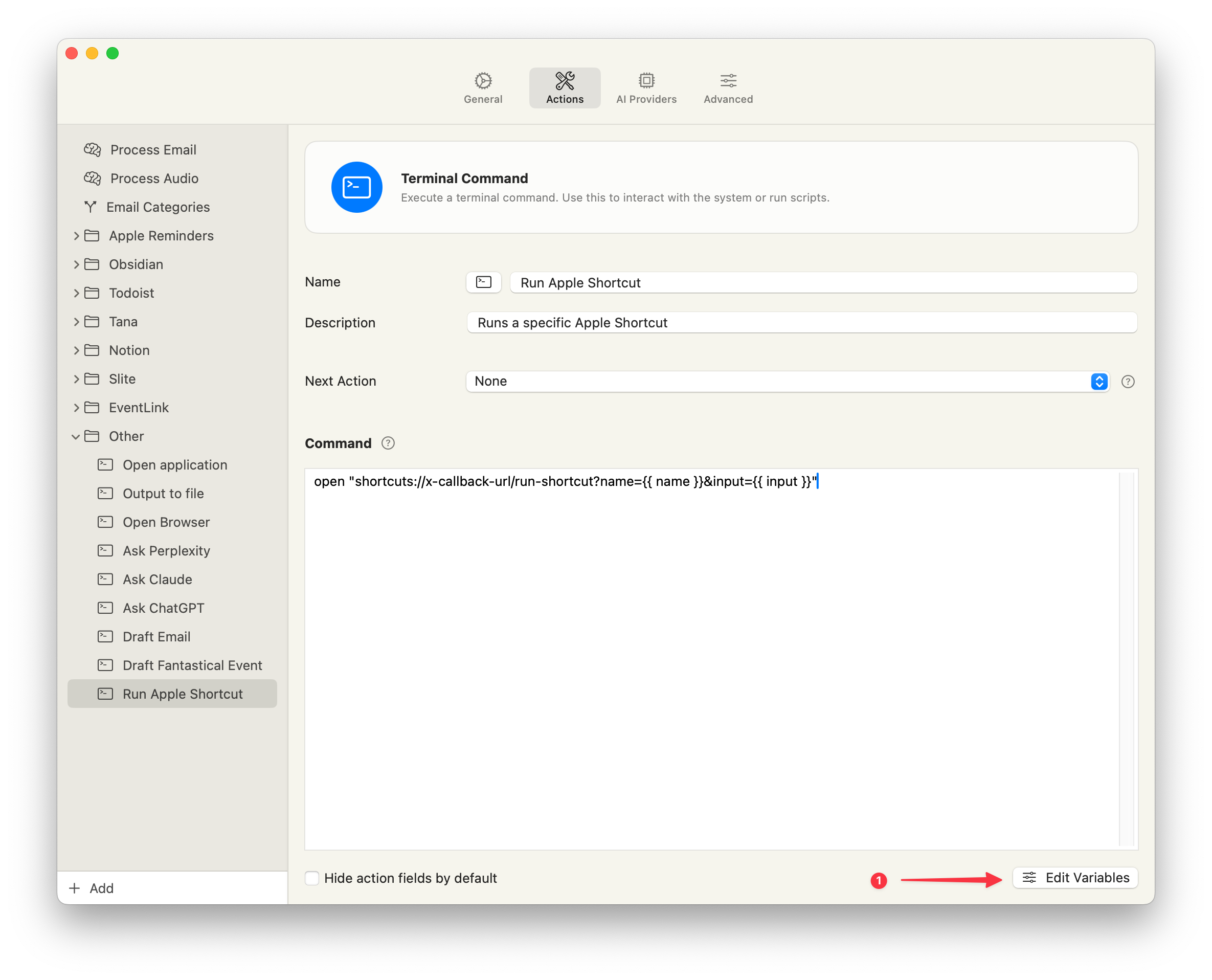Collapse the Other folder
The image size is (1212, 980).
point(76,436)
